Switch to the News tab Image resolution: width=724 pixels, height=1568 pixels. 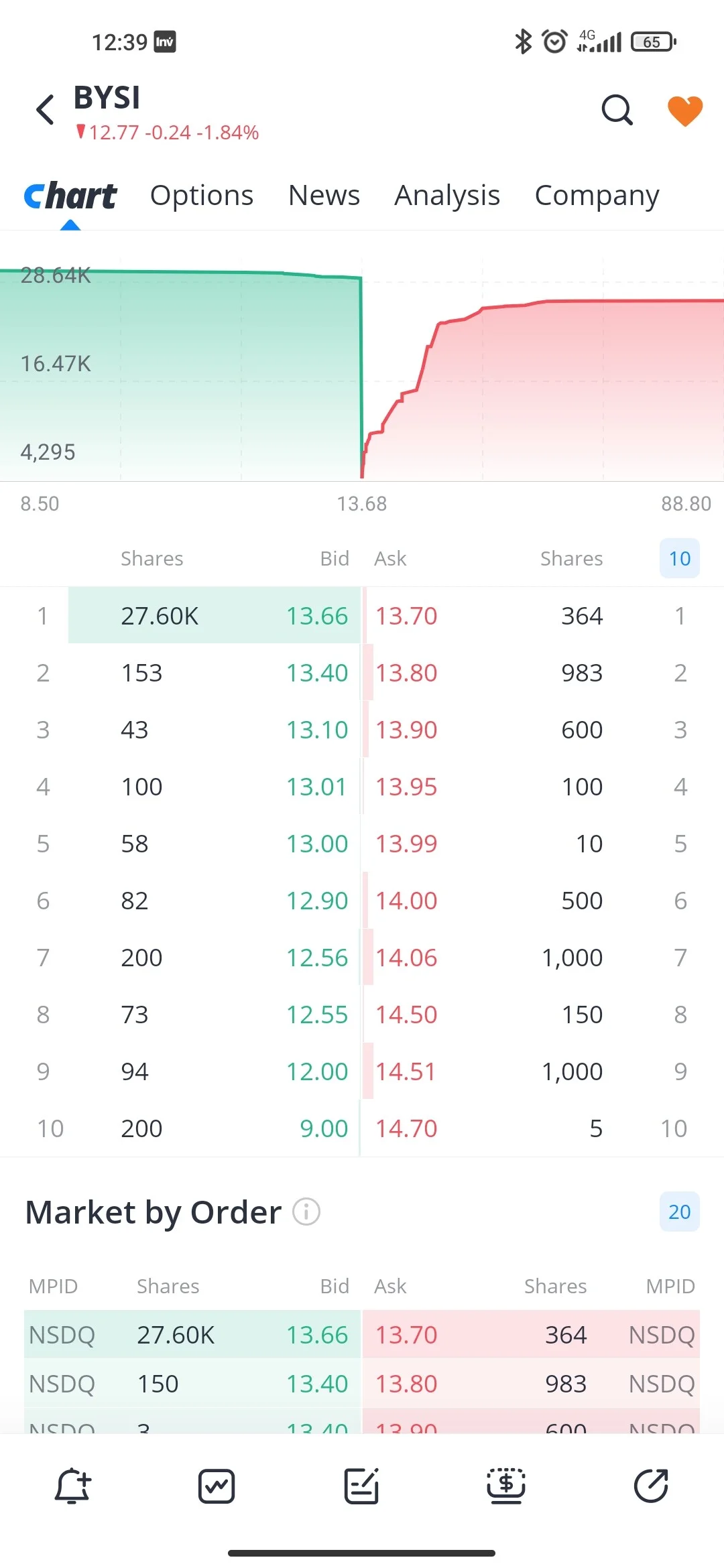[324, 196]
